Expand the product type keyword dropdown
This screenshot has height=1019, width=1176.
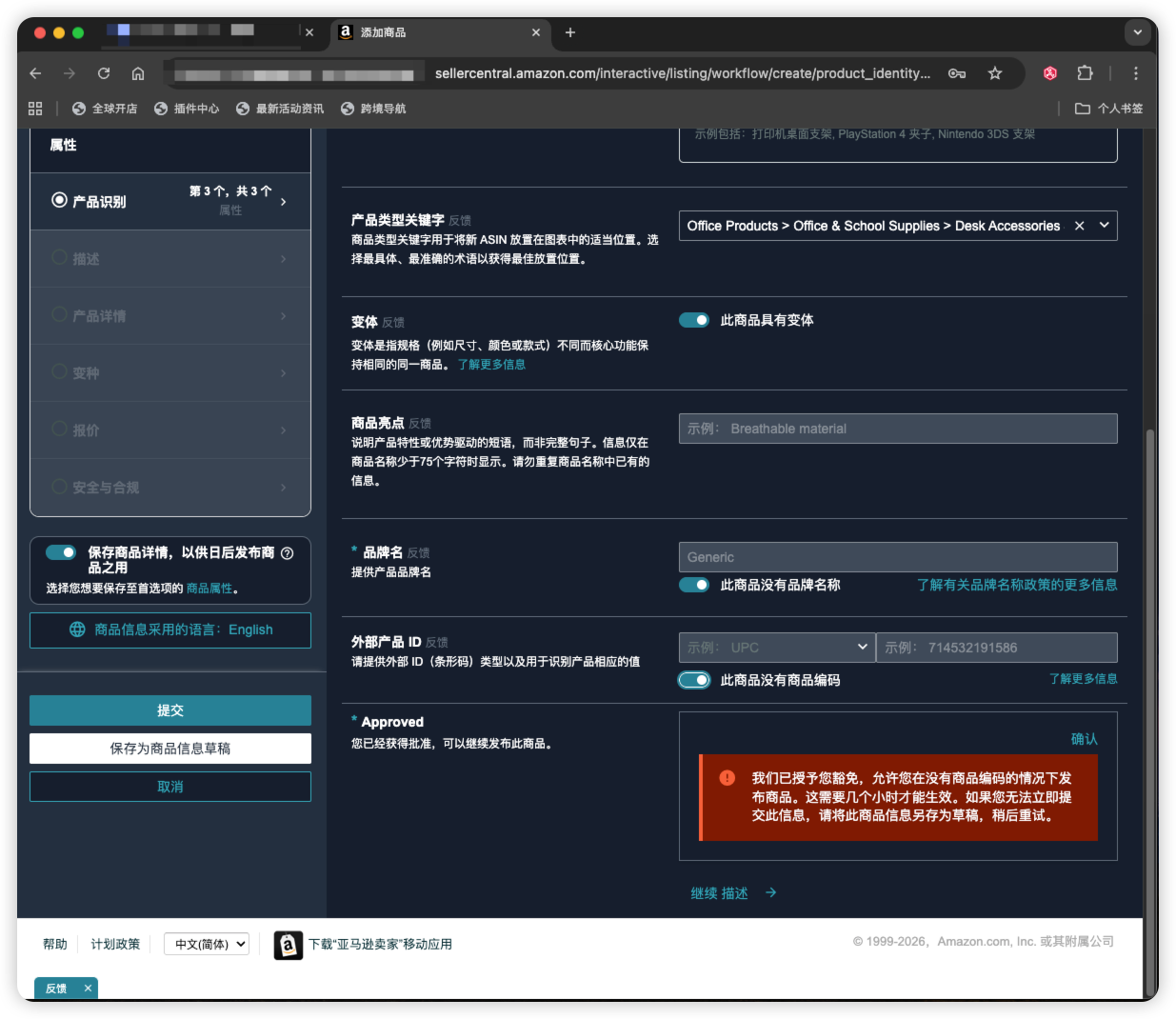(1105, 226)
